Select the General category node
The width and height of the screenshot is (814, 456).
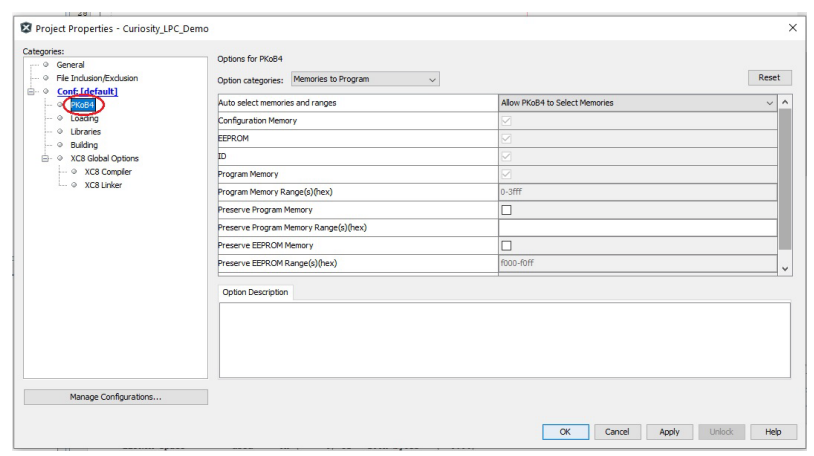pos(70,64)
